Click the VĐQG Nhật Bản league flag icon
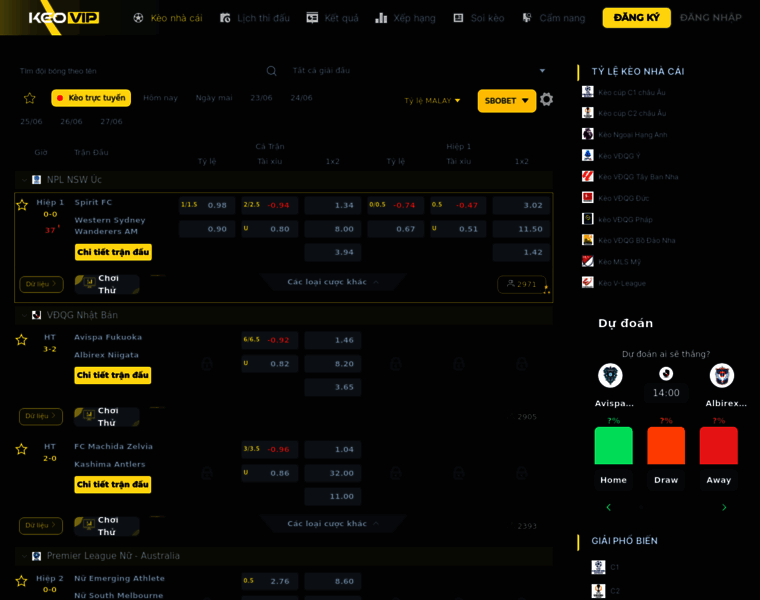The image size is (760, 600). tap(36, 315)
